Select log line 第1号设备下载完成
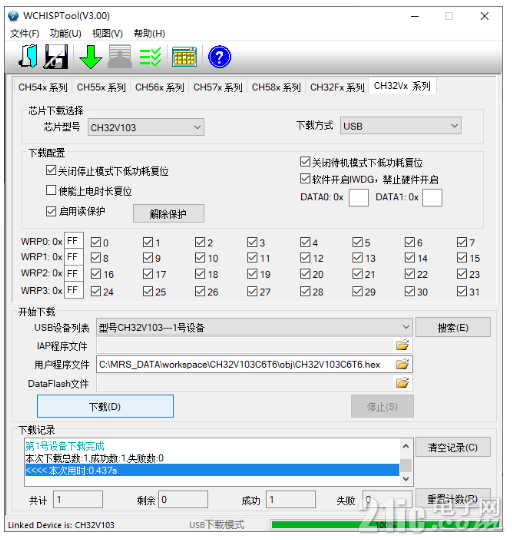Viewport: 512px width, 540px height. pyautogui.click(x=65, y=446)
